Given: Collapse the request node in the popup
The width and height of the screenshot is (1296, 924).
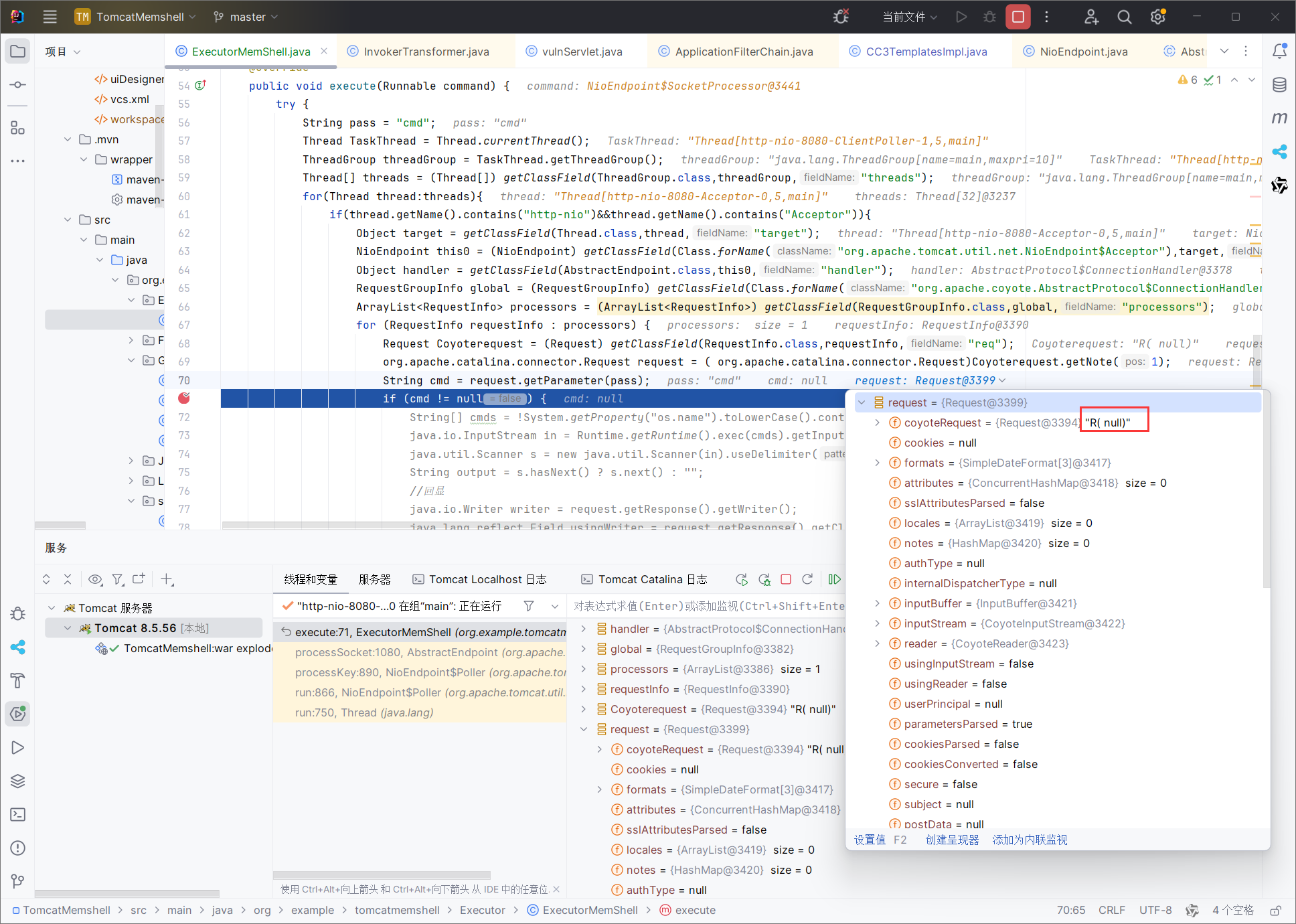Looking at the screenshot, I should pyautogui.click(x=862, y=402).
